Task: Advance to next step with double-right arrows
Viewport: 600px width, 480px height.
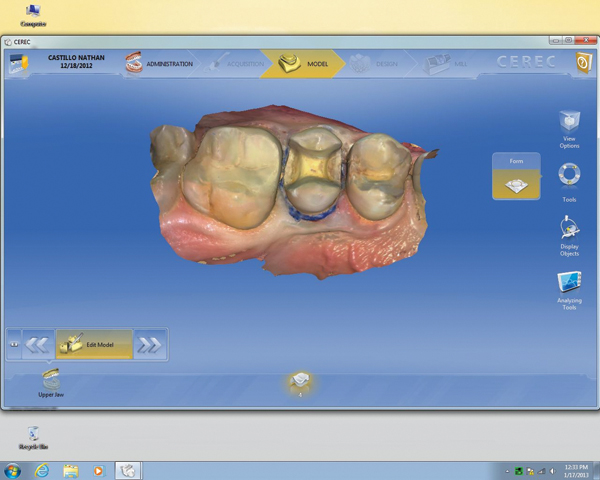Action: point(149,345)
